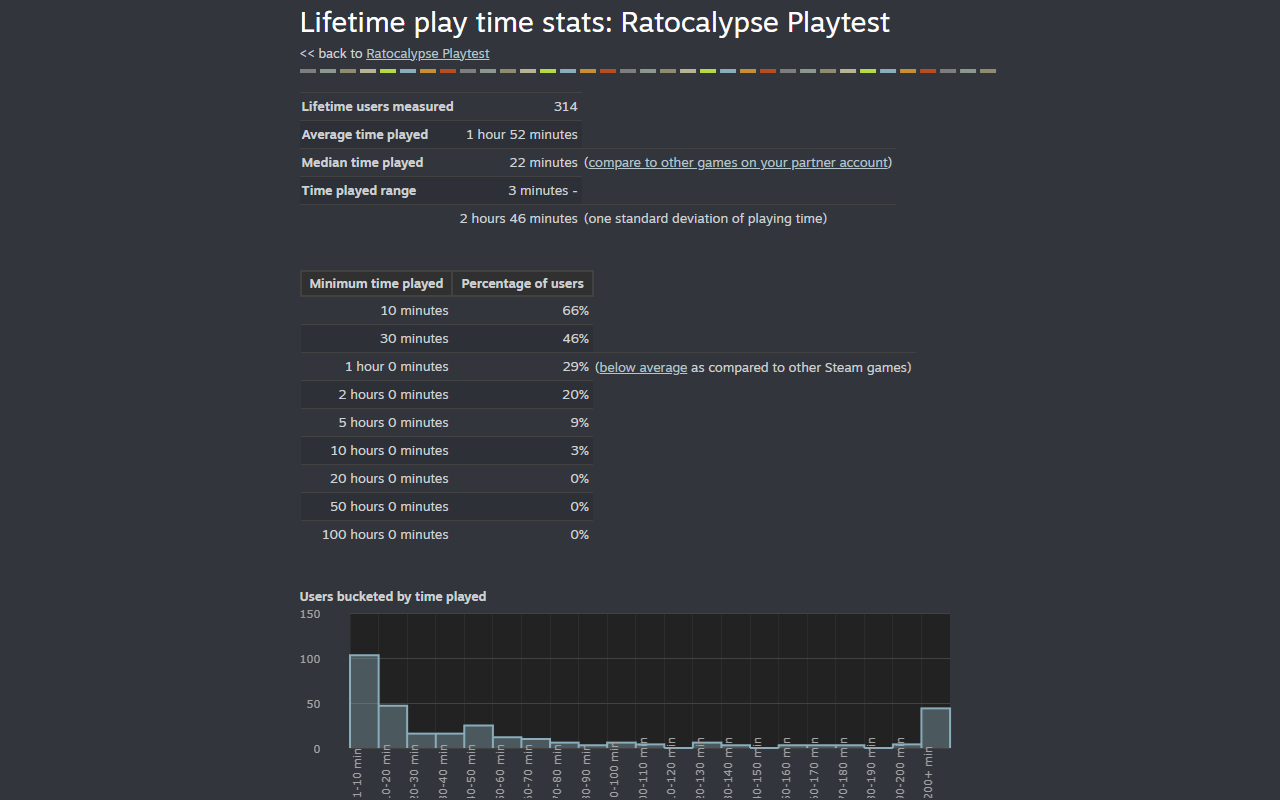Click the tallest chart bar for 1-10 min
This screenshot has height=800, width=1280.
coord(364,701)
